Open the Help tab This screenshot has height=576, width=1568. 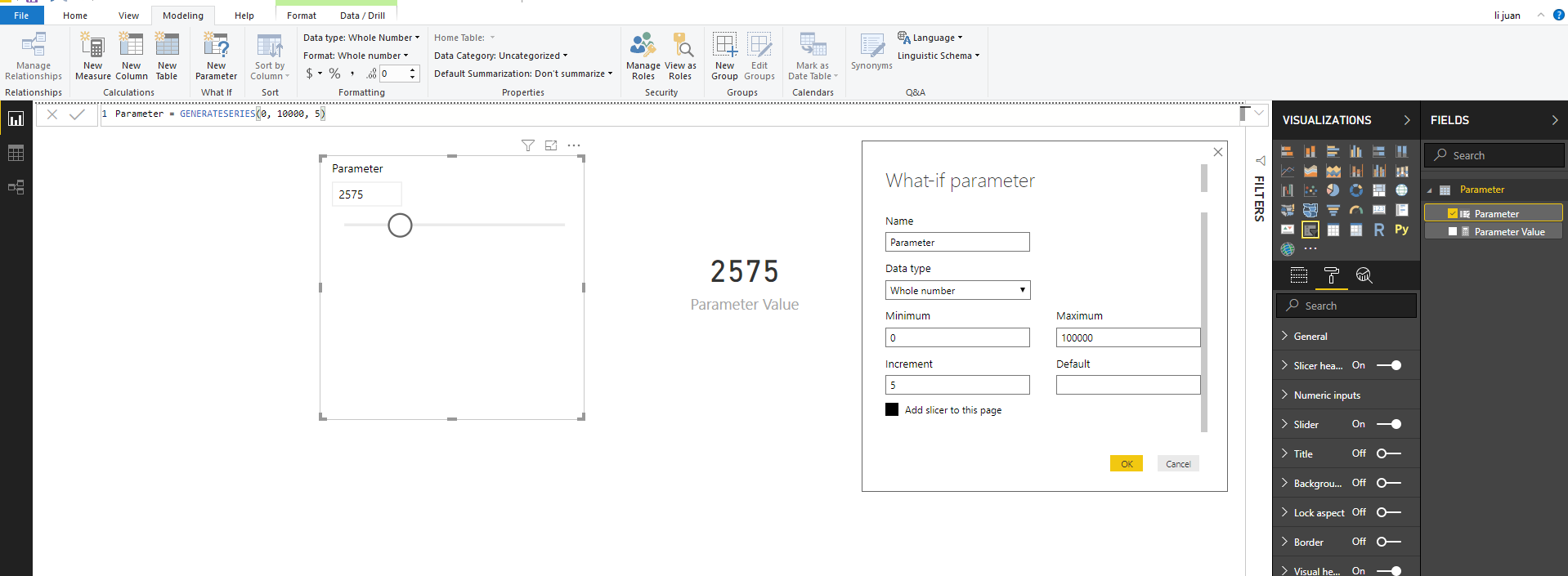pos(244,16)
